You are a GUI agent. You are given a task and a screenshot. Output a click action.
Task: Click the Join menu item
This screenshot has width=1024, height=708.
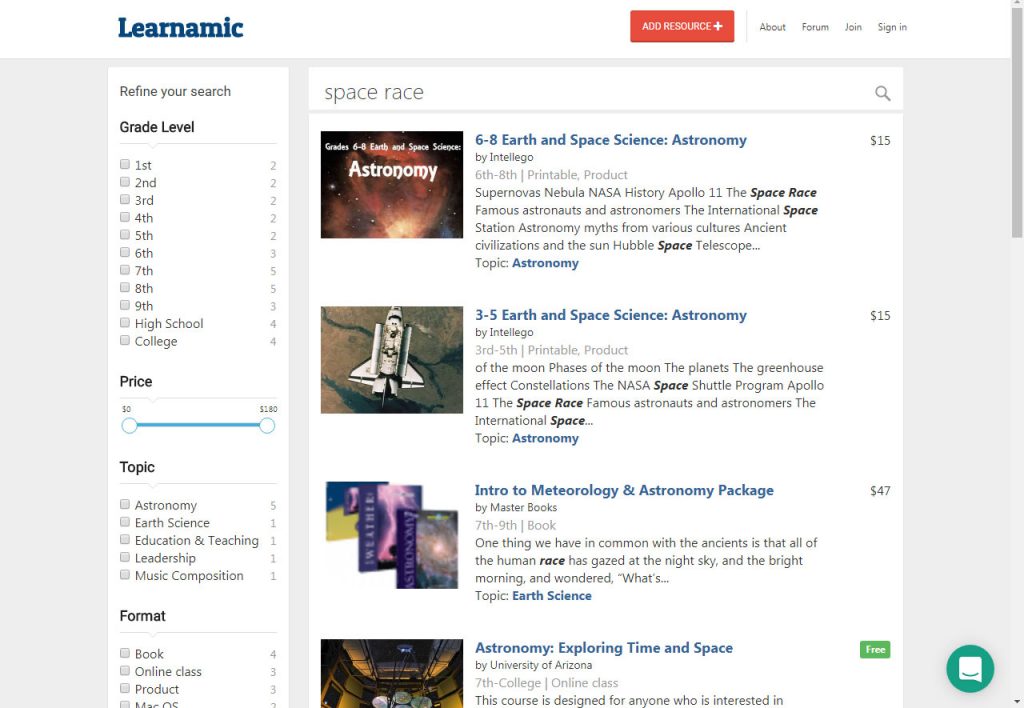click(853, 27)
